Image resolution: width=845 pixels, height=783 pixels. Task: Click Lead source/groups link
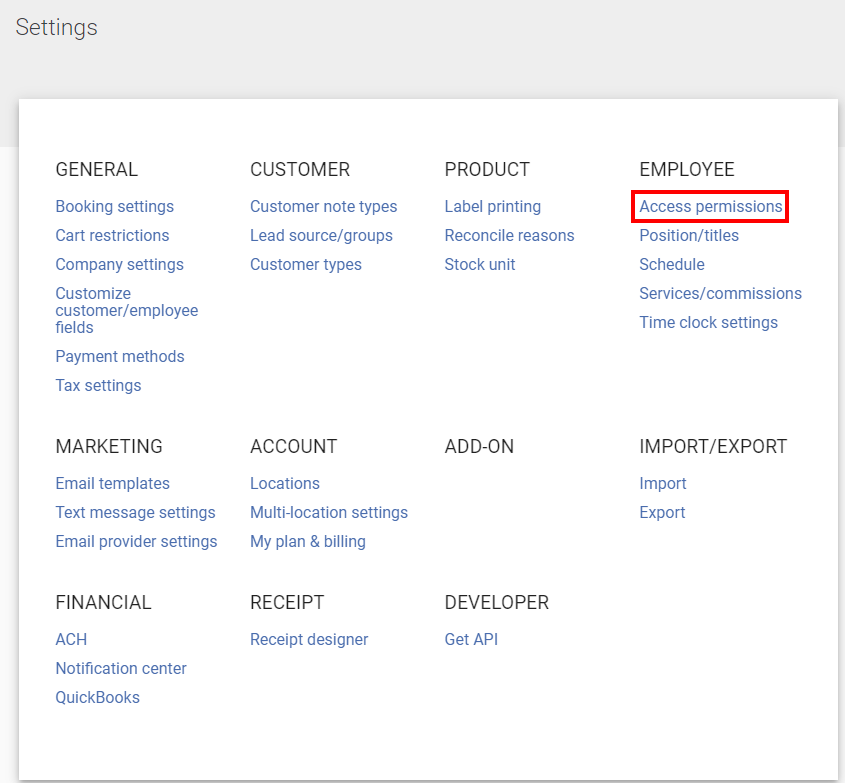point(321,236)
